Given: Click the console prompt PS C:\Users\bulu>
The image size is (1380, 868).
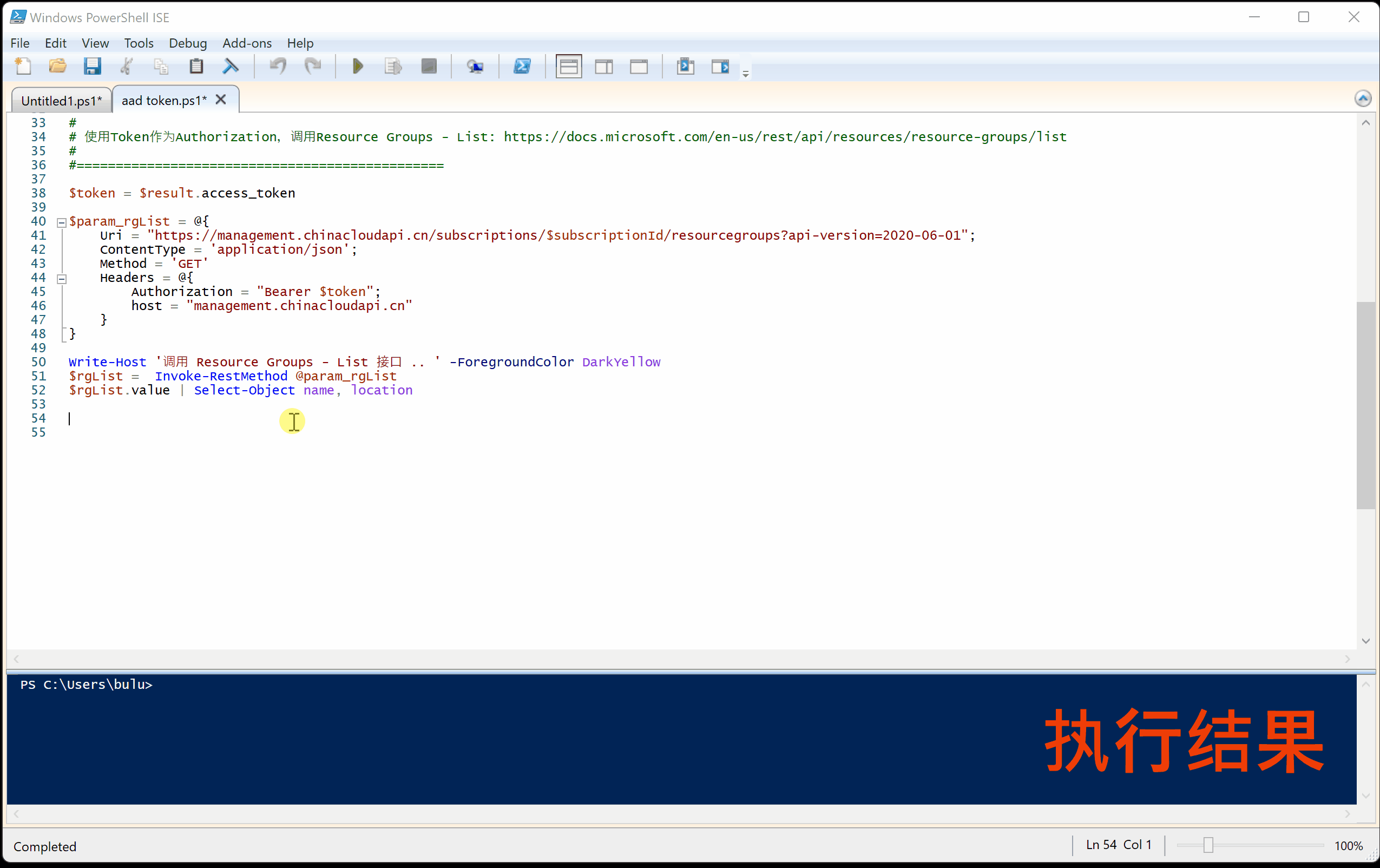Looking at the screenshot, I should coord(86,685).
